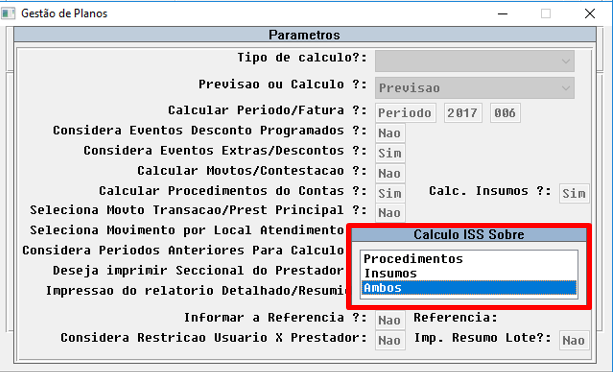Click Imp. Resumo Lote Nao field
Screen dimensions: 613x372
pyautogui.click(x=574, y=340)
